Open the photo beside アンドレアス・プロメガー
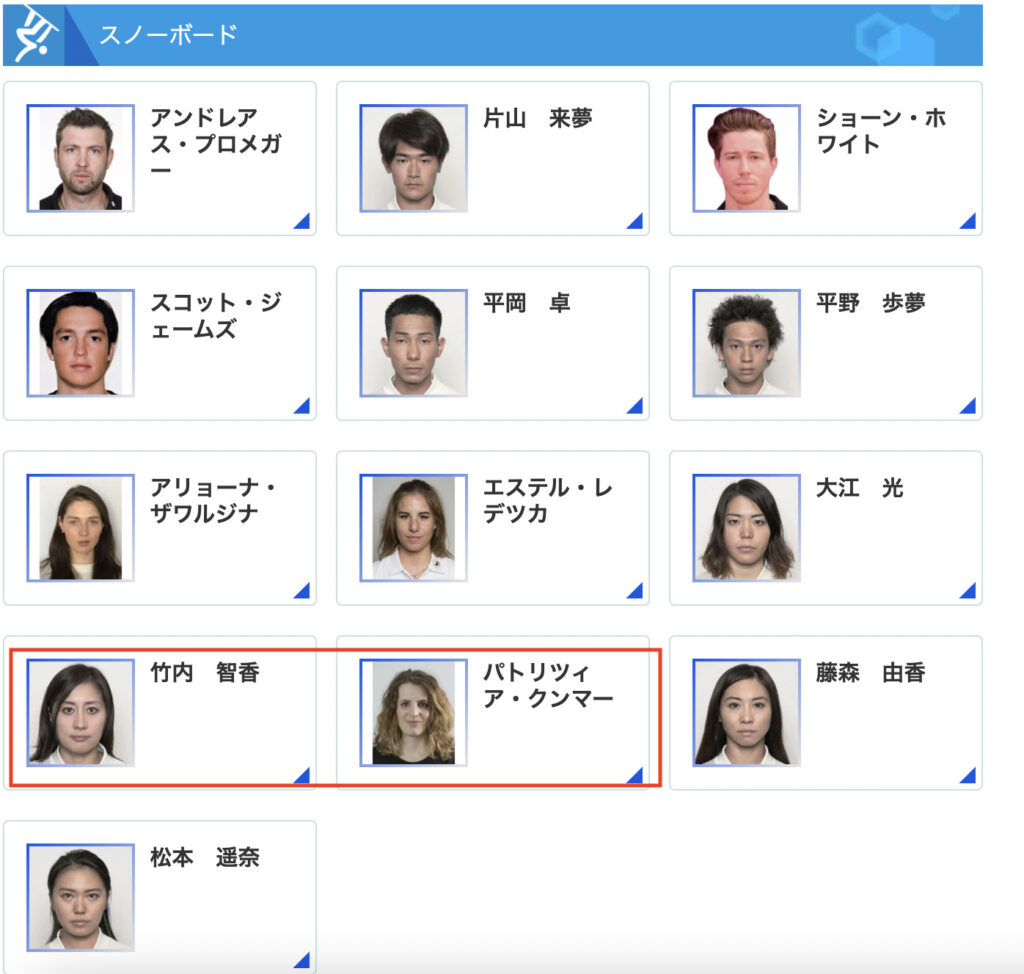Screen dimensions: 1024x974 80,158
